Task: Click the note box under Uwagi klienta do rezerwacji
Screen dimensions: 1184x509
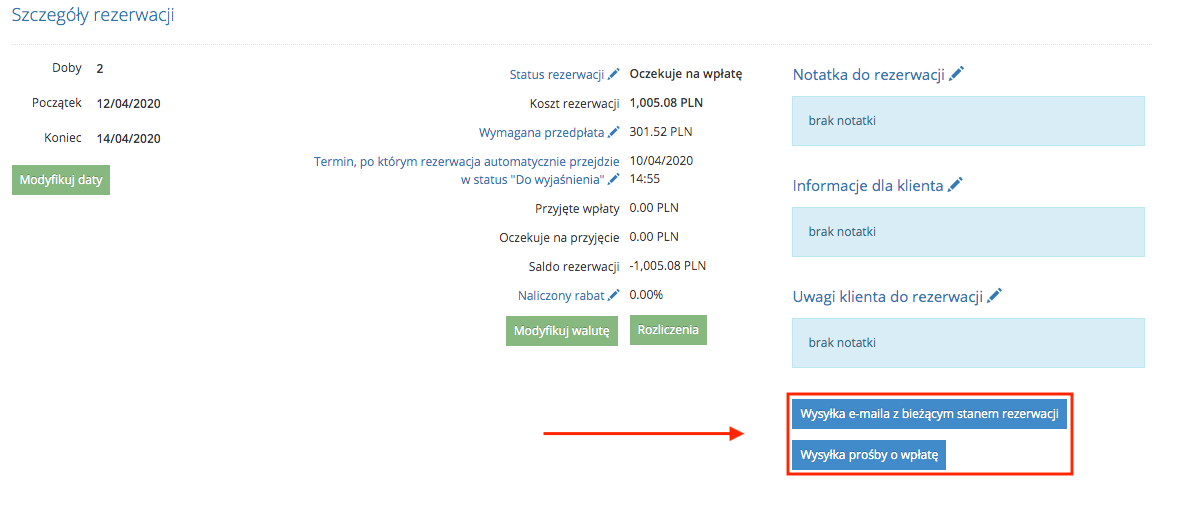Action: click(968, 343)
